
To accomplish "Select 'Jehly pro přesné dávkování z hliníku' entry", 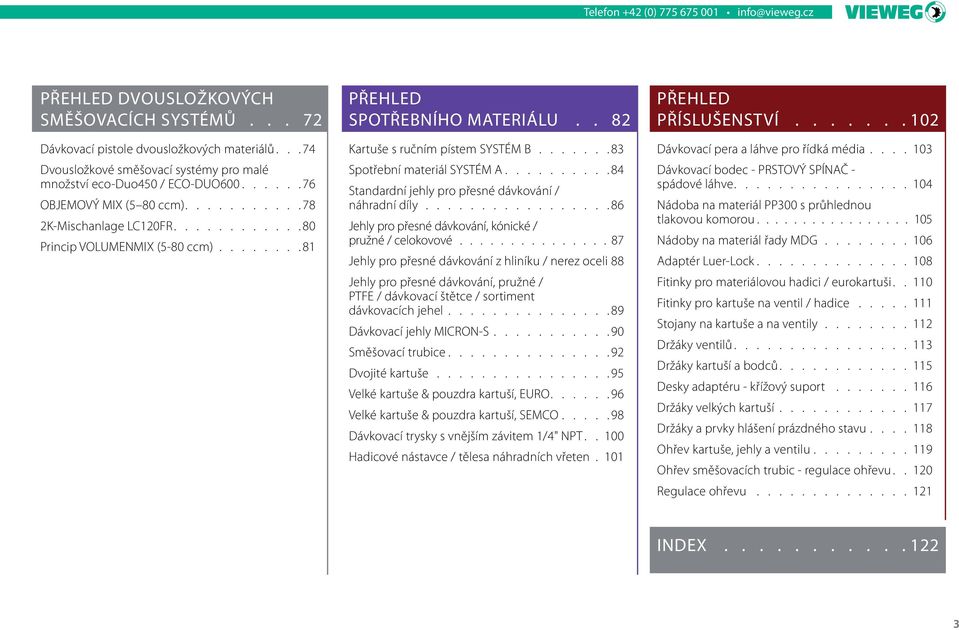I will pyautogui.click(x=486, y=261).
